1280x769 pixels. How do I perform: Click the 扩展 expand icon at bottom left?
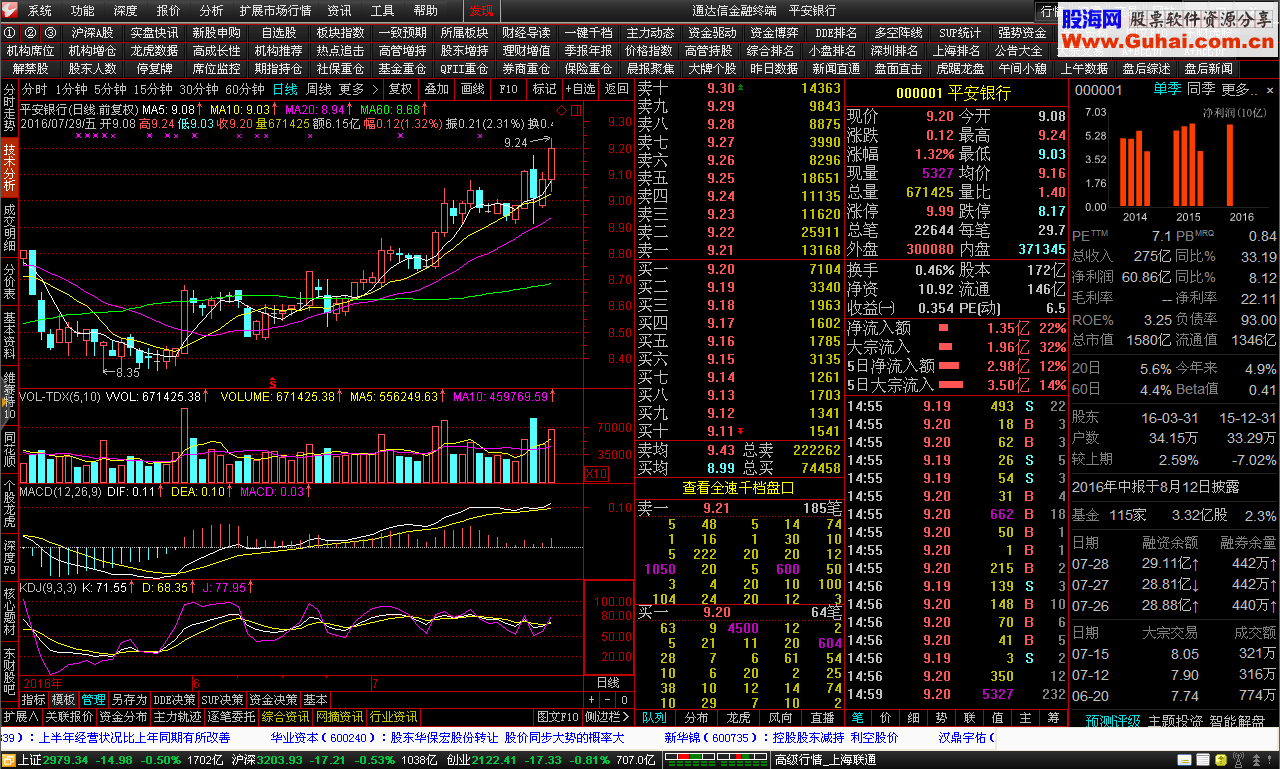(x=21, y=717)
